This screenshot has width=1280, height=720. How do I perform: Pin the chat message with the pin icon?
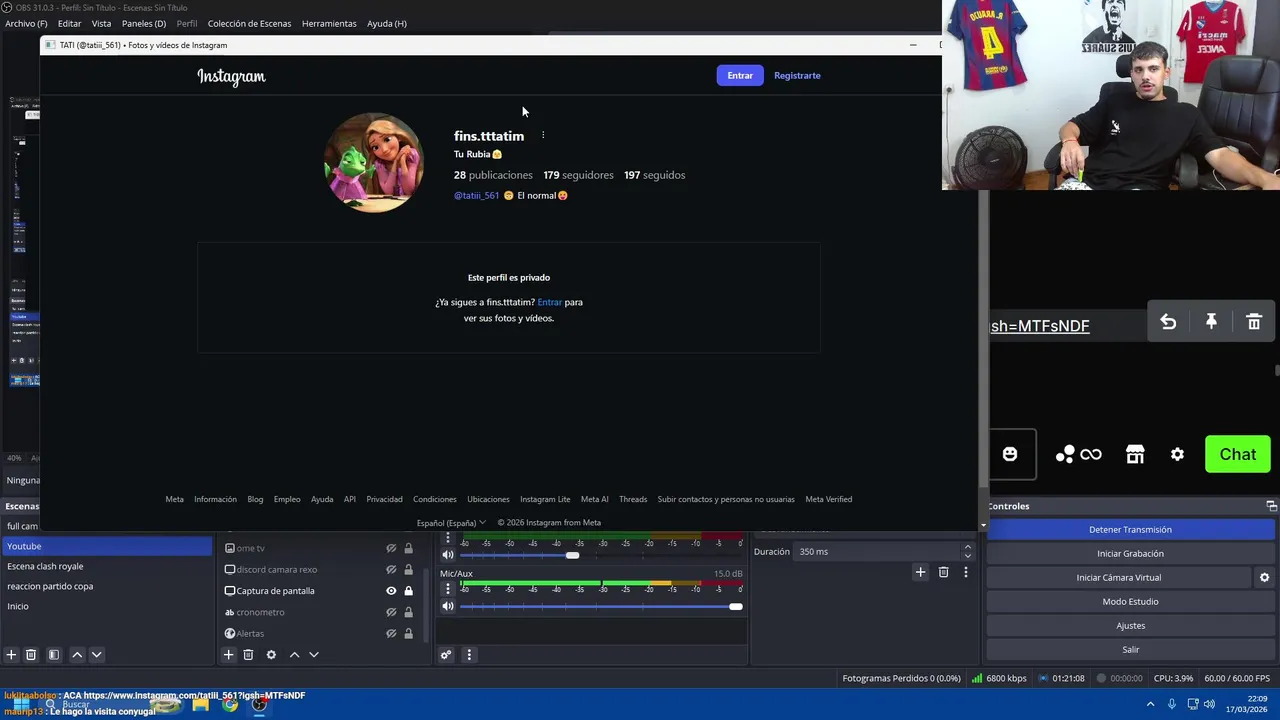(x=1211, y=322)
